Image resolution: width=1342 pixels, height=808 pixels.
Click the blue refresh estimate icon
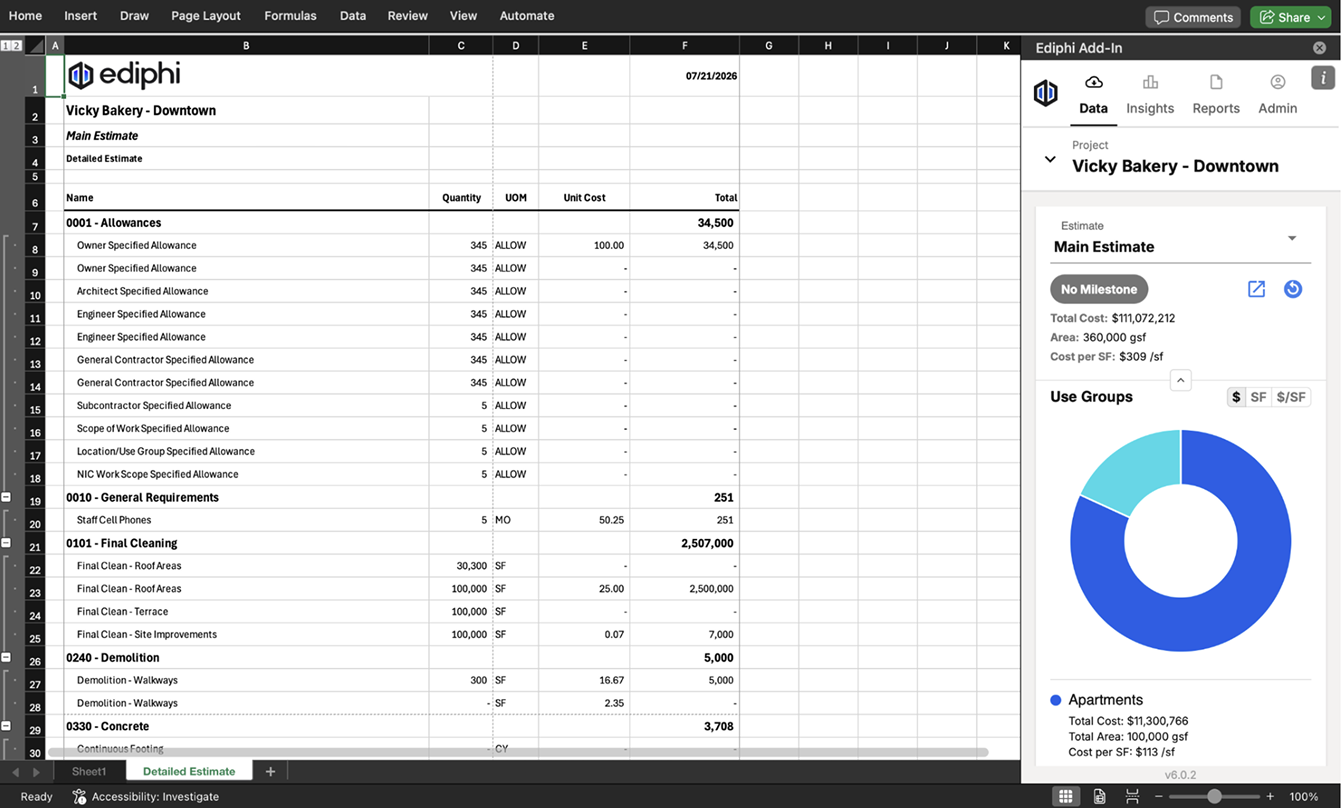(x=1293, y=289)
